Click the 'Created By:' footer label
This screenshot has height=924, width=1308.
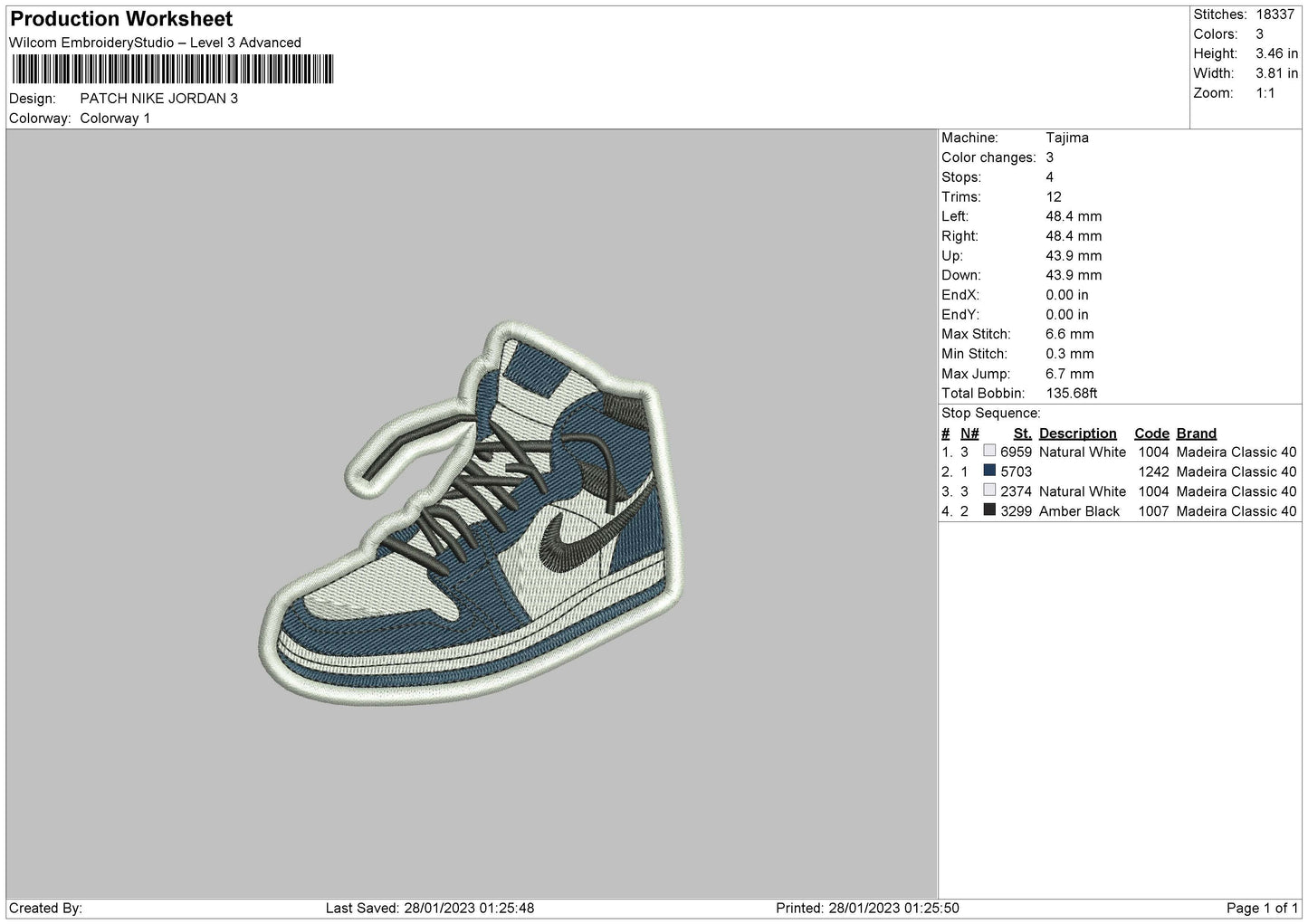[x=46, y=908]
